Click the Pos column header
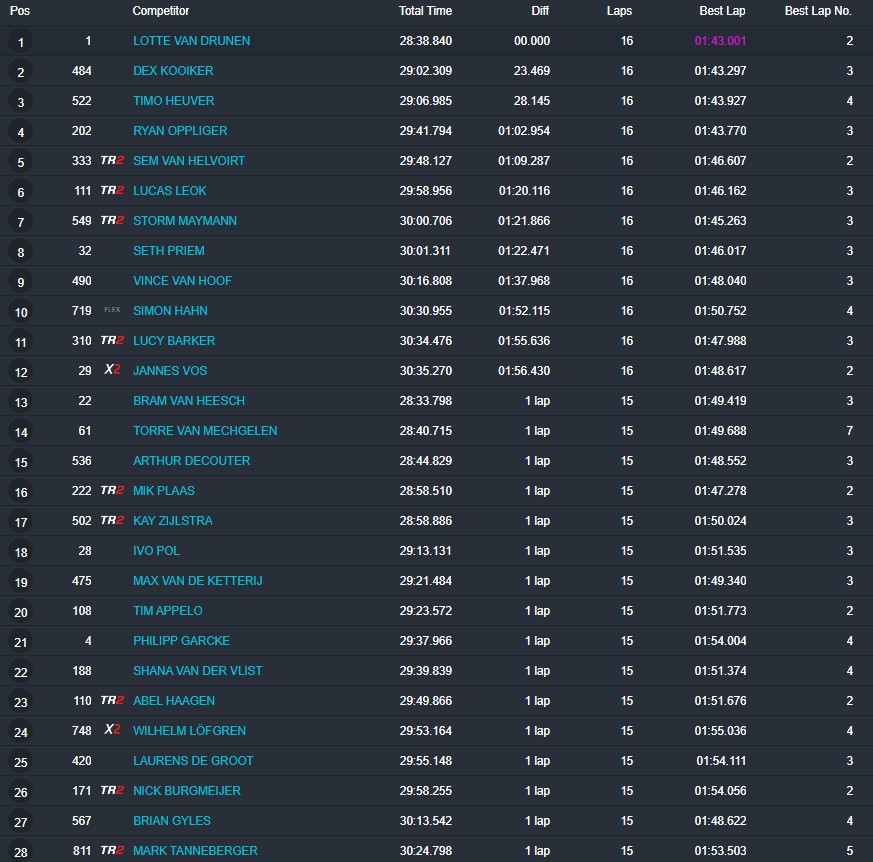 (x=20, y=11)
